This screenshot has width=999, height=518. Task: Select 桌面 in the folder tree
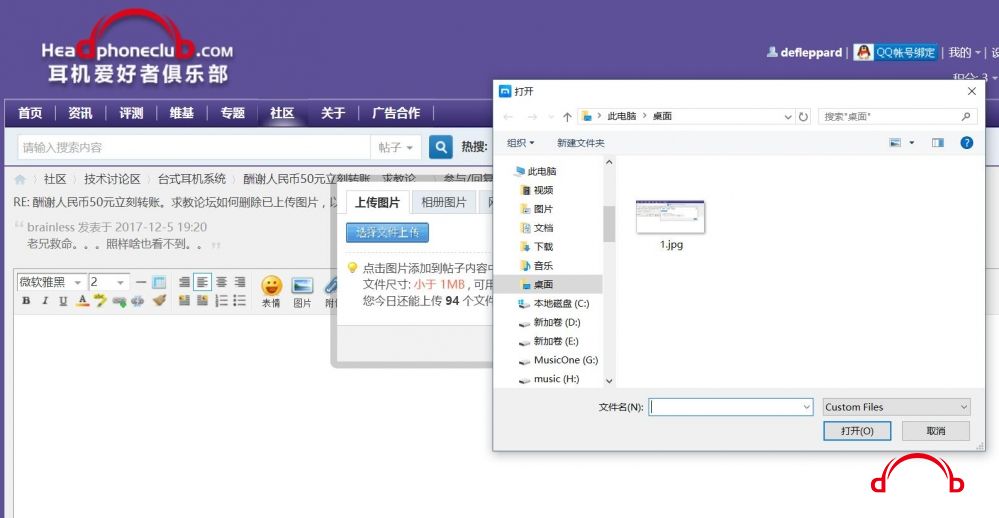click(543, 284)
